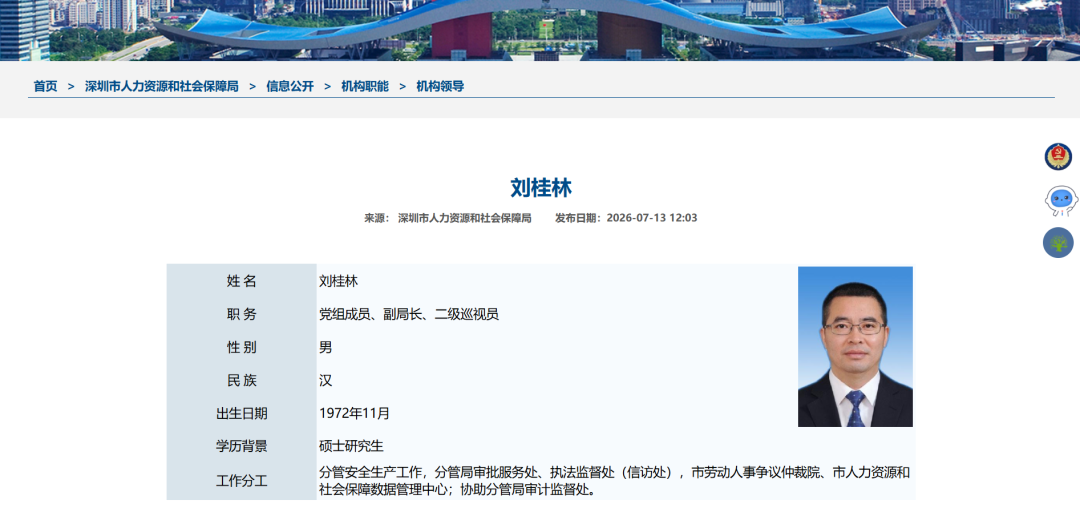The width and height of the screenshot is (1080, 524).
Task: Click the portrait photo of 刘桂林
Action: [855, 346]
